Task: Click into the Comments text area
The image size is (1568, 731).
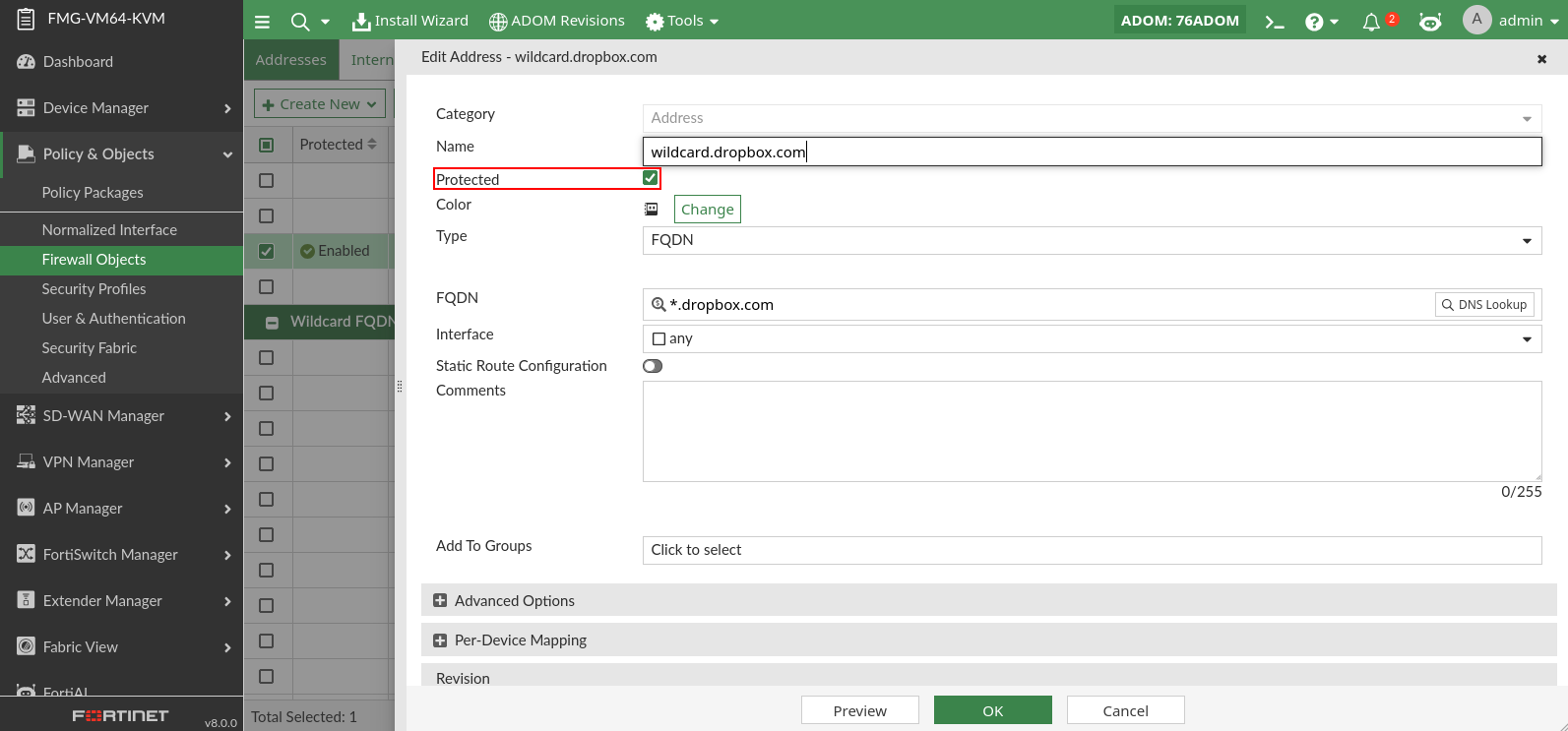Action: [1092, 431]
